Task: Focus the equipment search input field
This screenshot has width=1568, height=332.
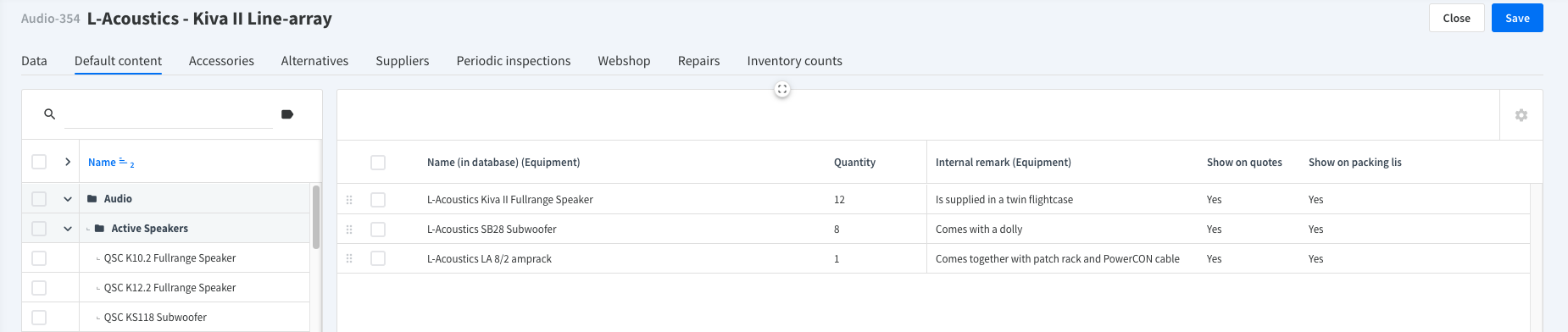Action: tap(169, 114)
